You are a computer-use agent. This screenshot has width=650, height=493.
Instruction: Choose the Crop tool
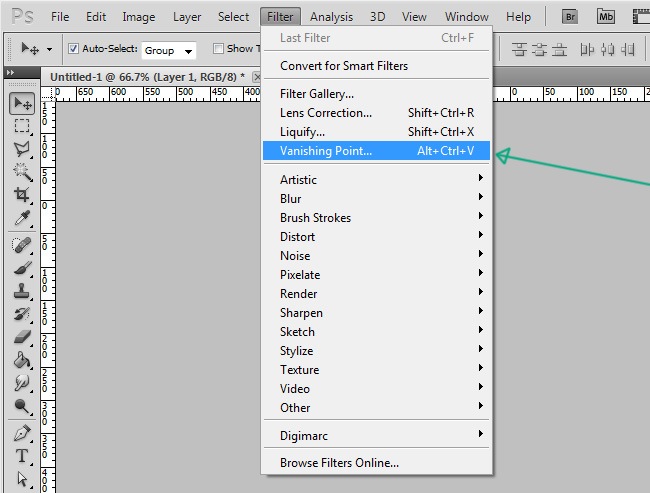[x=22, y=195]
